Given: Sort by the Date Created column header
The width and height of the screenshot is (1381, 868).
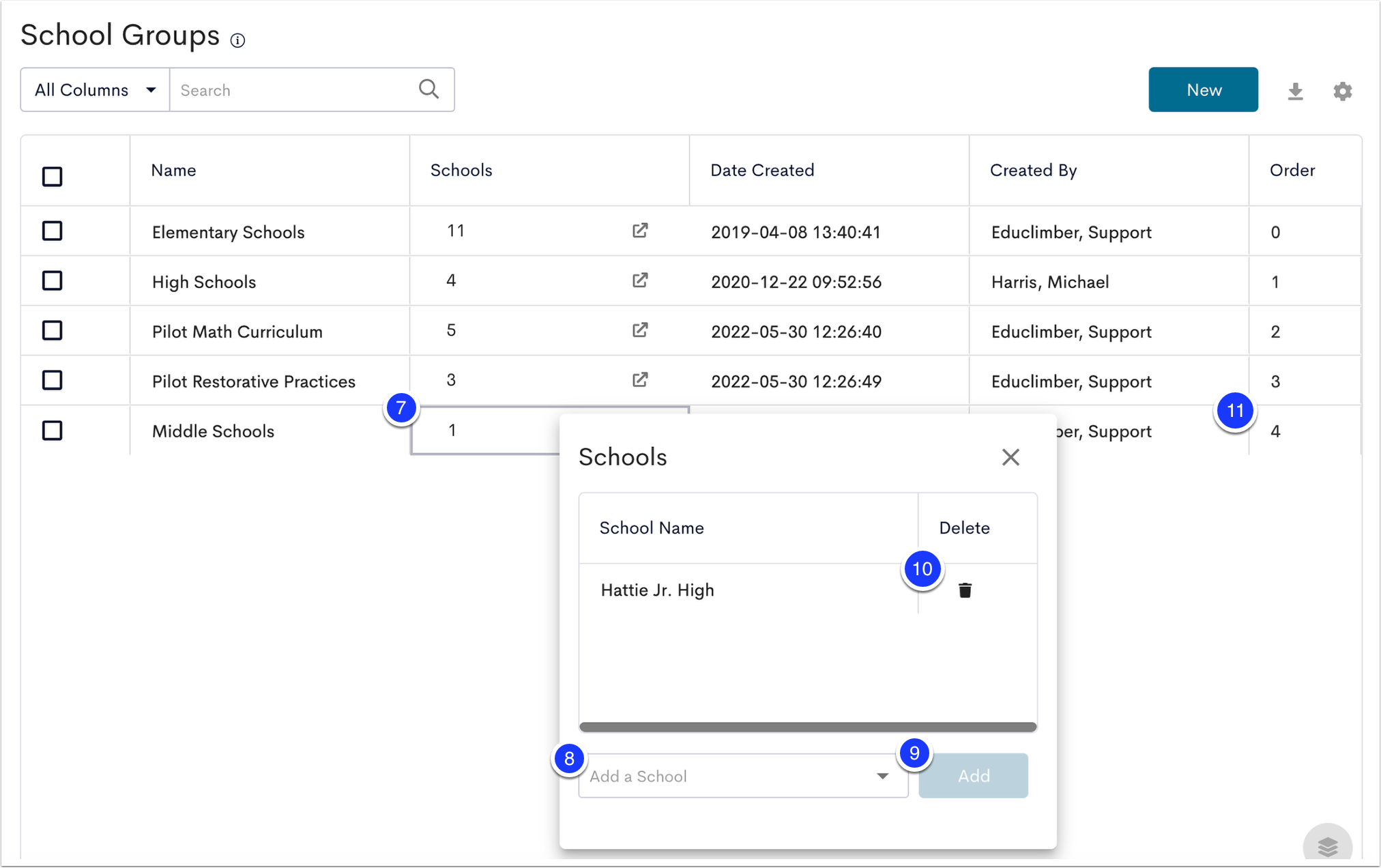Looking at the screenshot, I should 829,171.
